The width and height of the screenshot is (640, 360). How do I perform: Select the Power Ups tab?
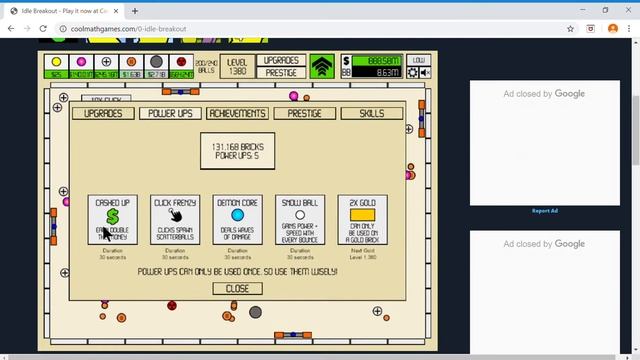tap(170, 113)
